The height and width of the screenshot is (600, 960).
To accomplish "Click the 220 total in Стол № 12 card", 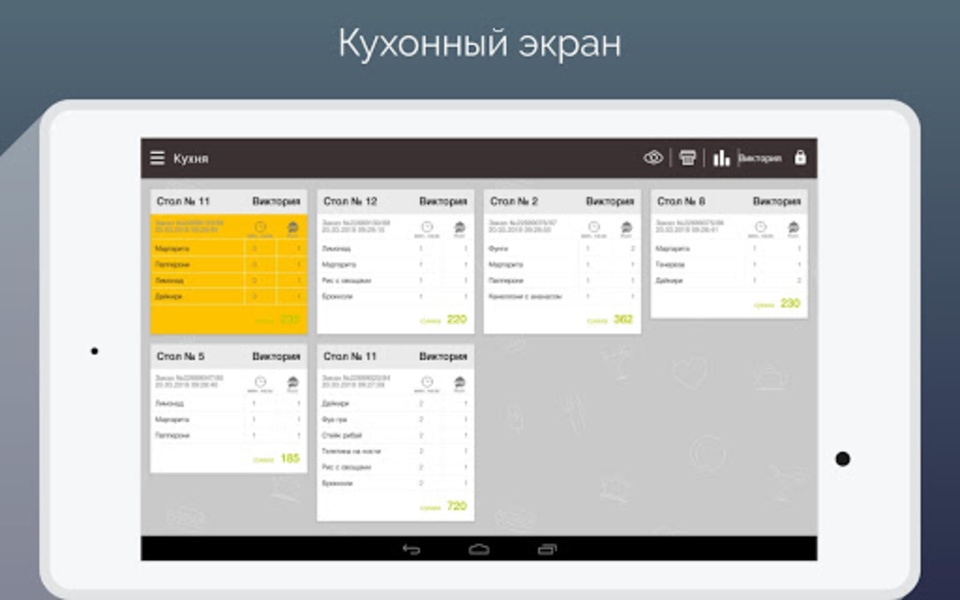I will pyautogui.click(x=457, y=320).
